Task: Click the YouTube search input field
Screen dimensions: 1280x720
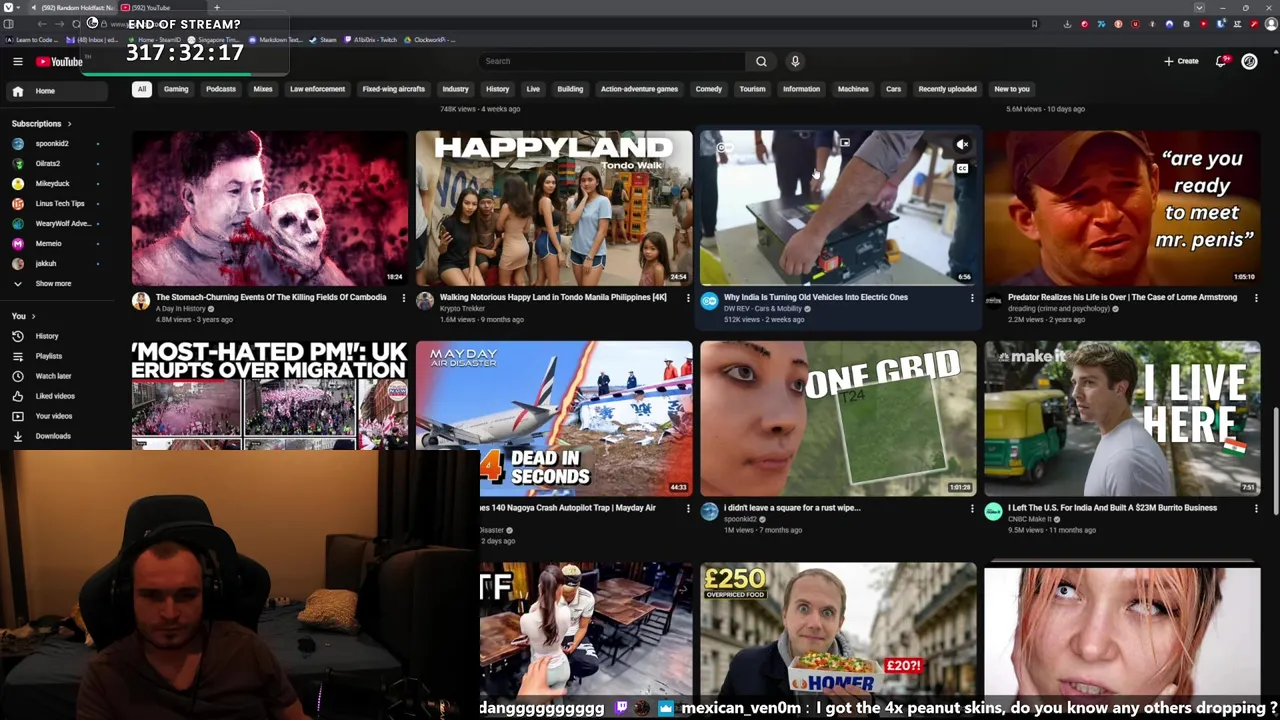Action: (x=612, y=61)
